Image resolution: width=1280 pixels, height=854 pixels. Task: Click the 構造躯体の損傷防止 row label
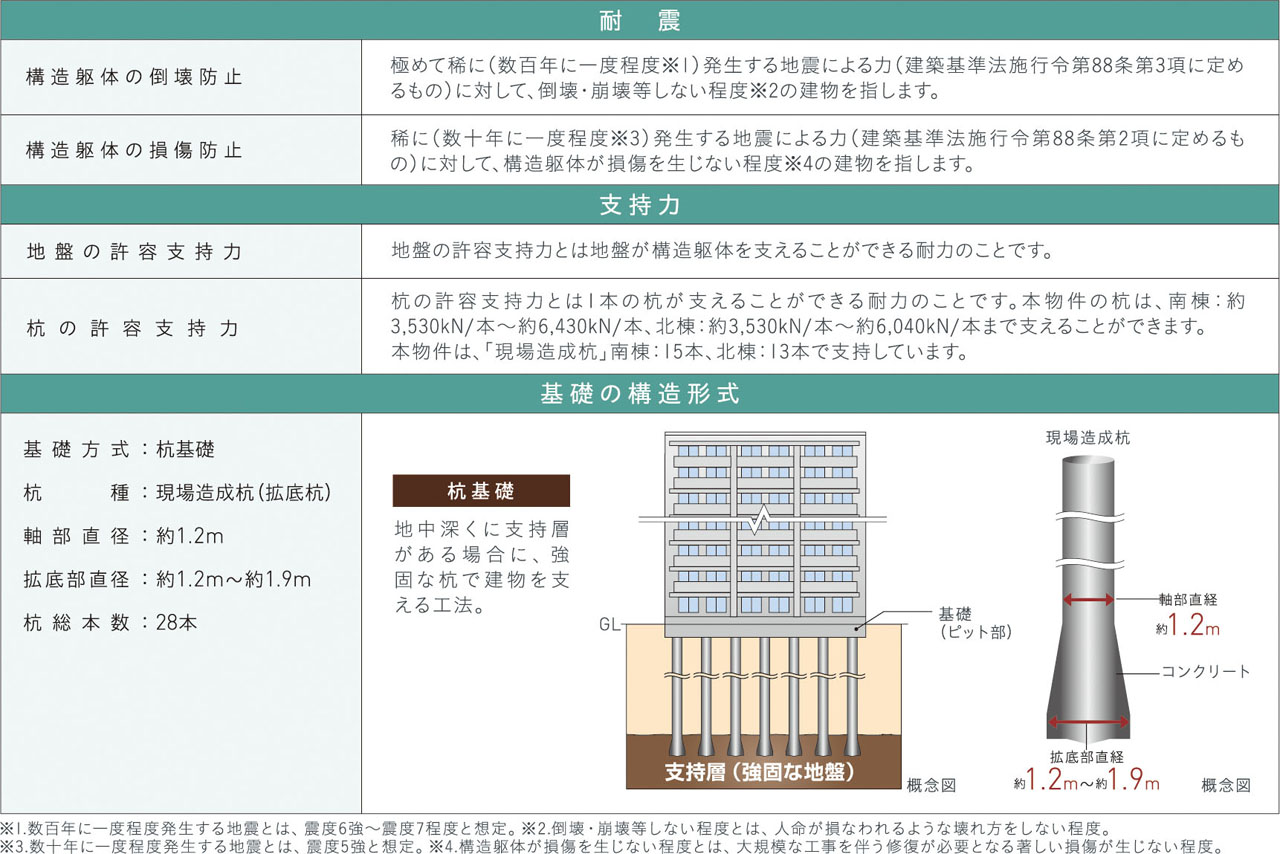(133, 151)
